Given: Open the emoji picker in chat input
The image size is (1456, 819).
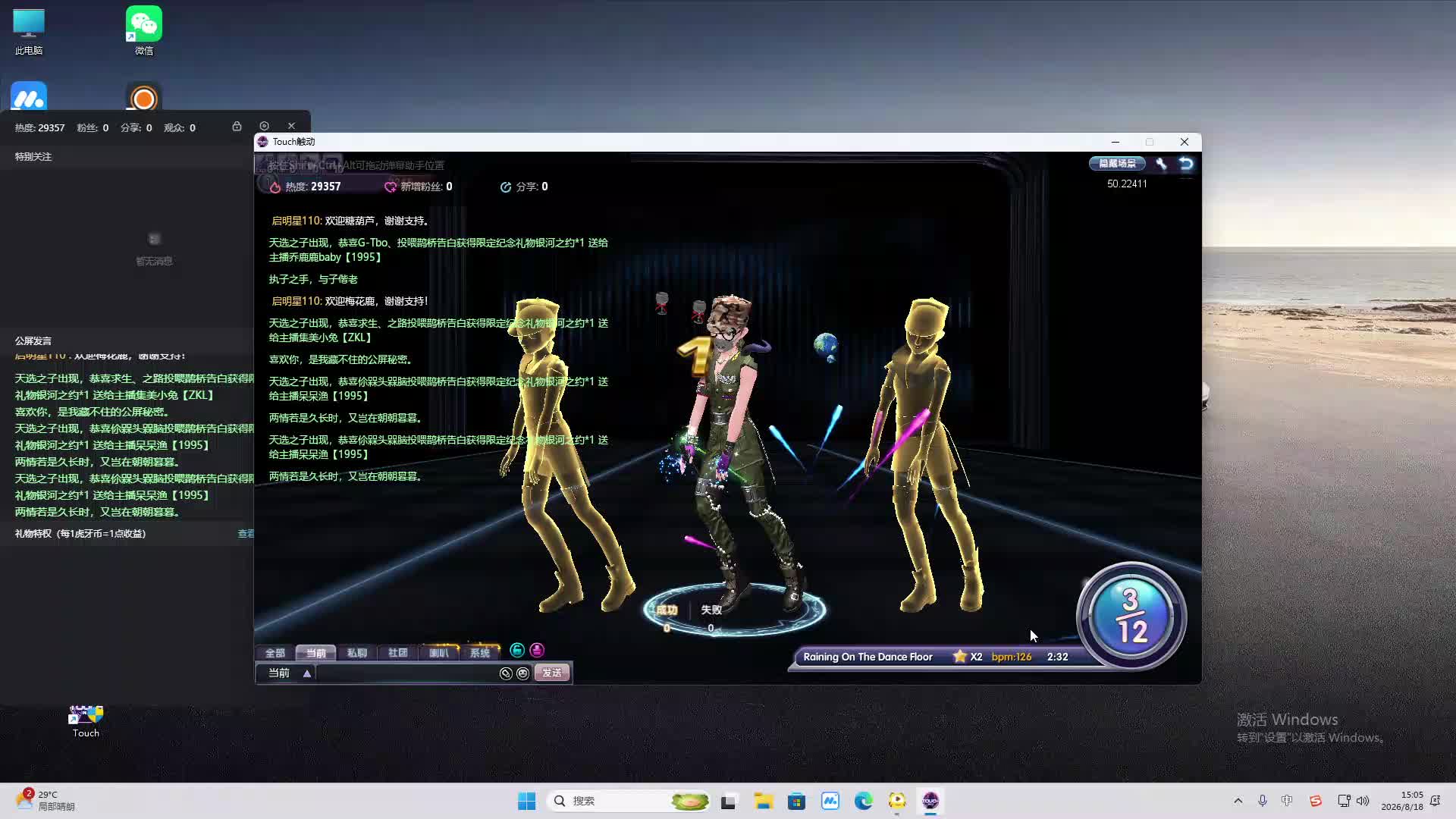Looking at the screenshot, I should (522, 673).
